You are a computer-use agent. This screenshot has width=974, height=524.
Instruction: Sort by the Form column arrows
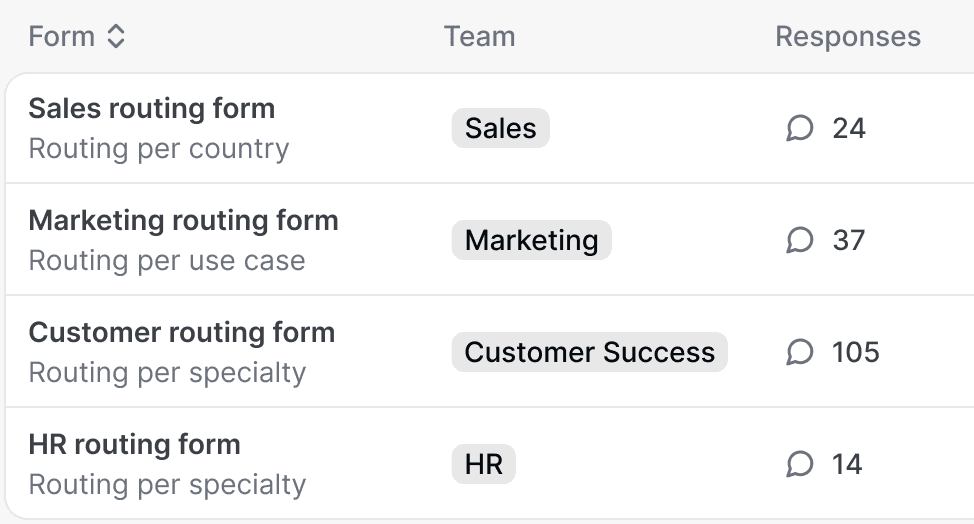(x=116, y=37)
